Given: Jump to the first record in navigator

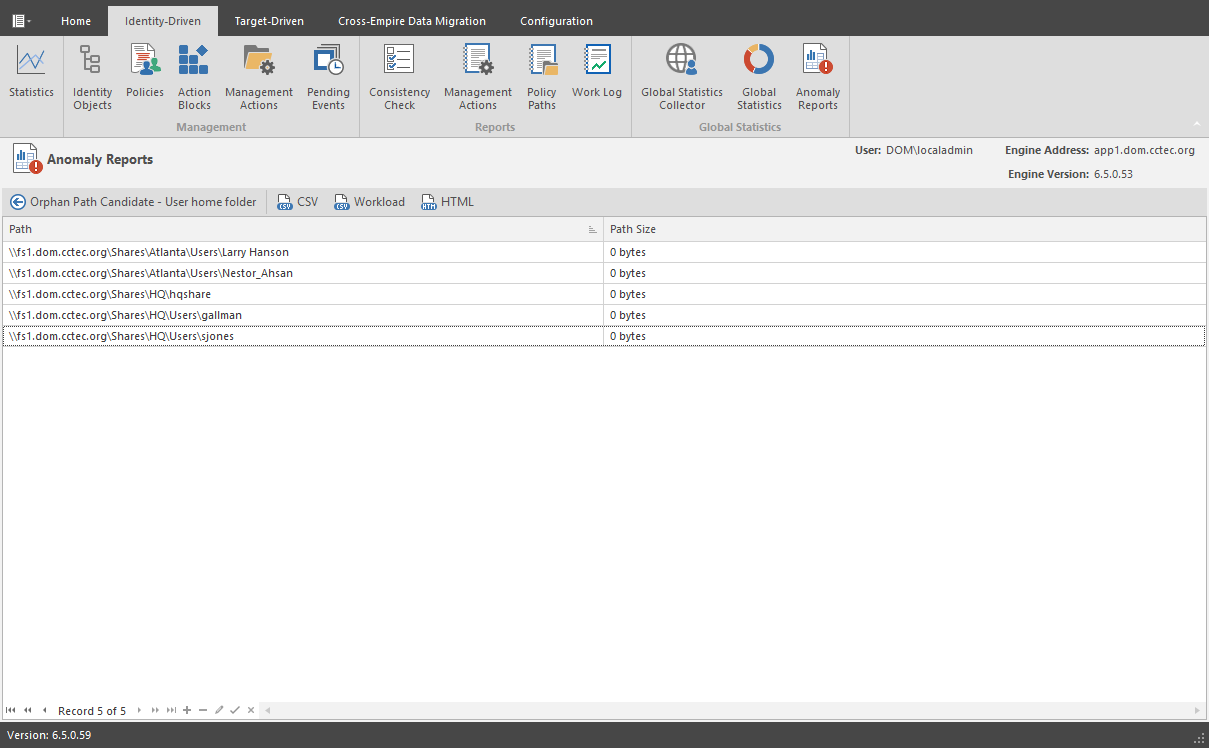Looking at the screenshot, I should [x=10, y=711].
